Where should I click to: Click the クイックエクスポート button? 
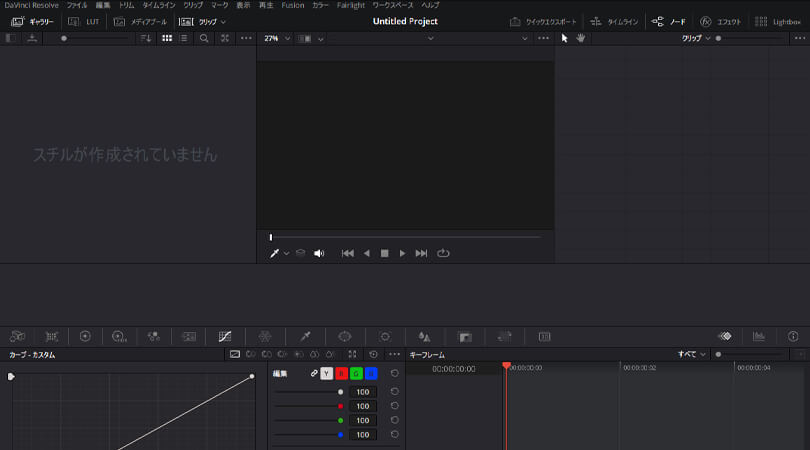541,21
